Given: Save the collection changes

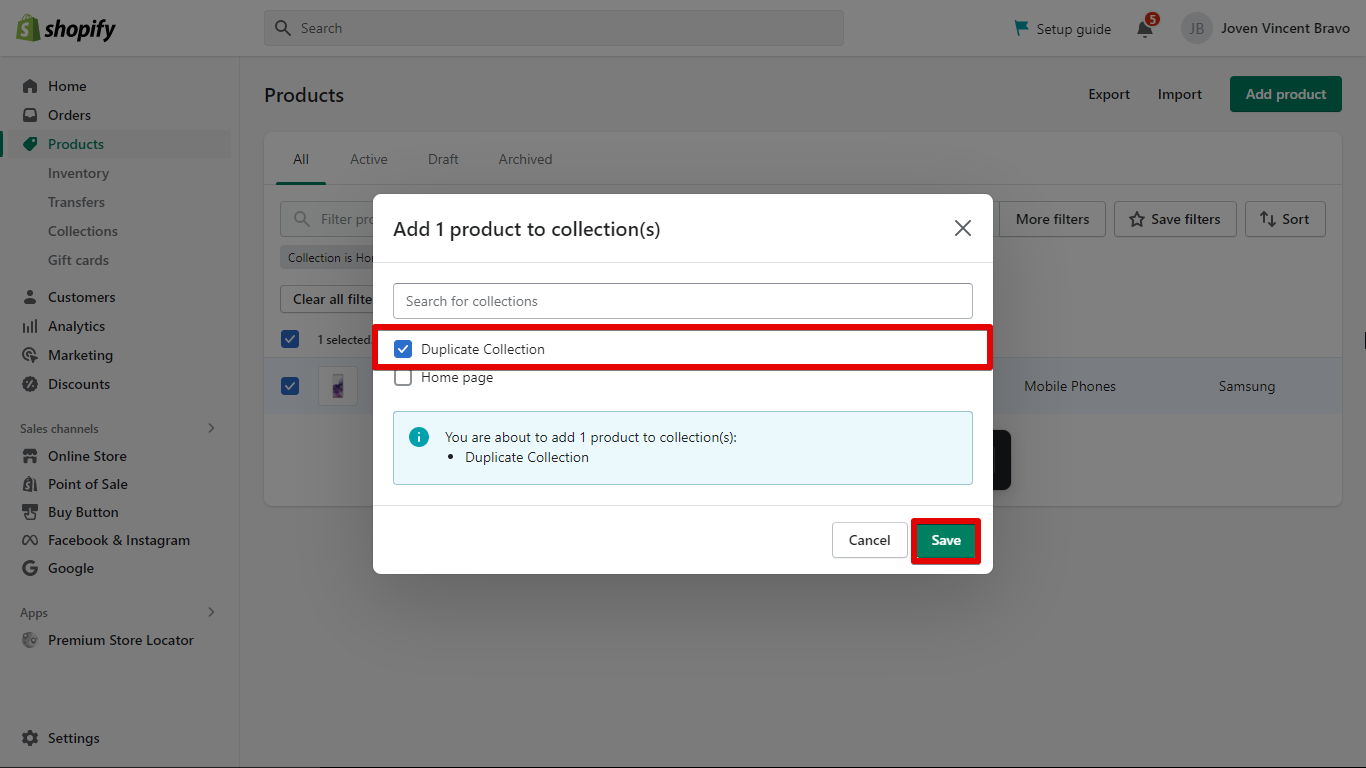Looking at the screenshot, I should (x=945, y=540).
